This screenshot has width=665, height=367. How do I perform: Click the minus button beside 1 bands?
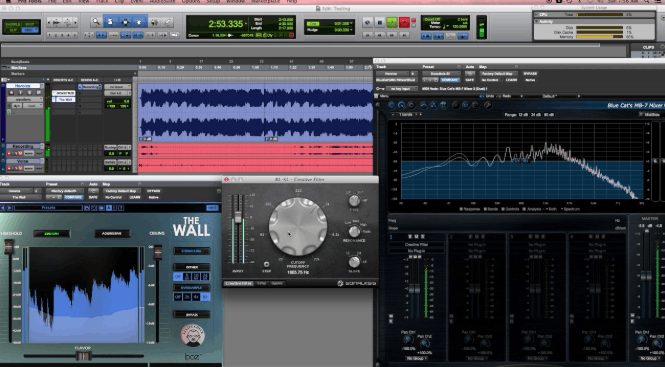click(x=393, y=114)
